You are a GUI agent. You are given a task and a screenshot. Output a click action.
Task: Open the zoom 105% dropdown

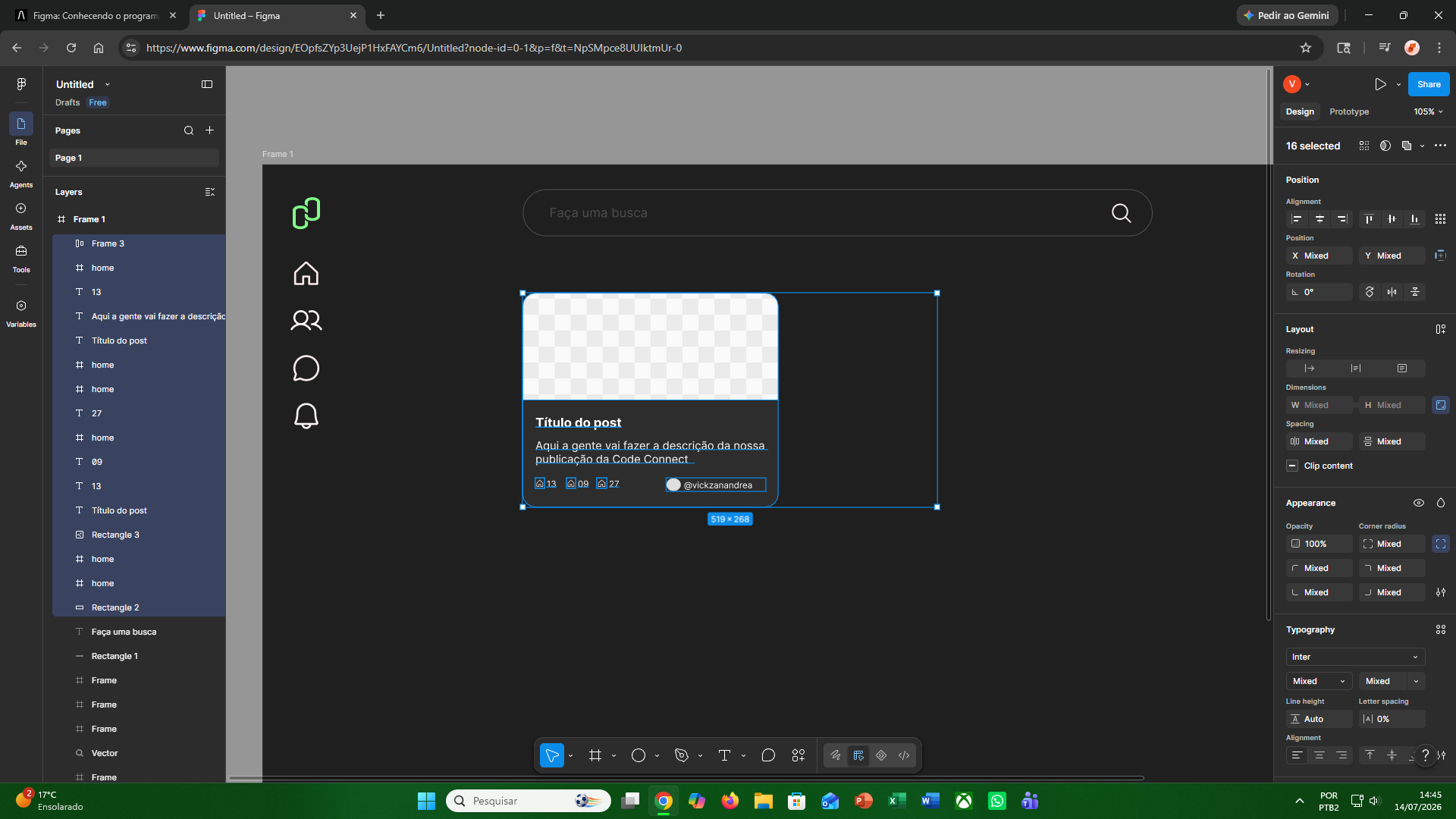[1428, 111]
